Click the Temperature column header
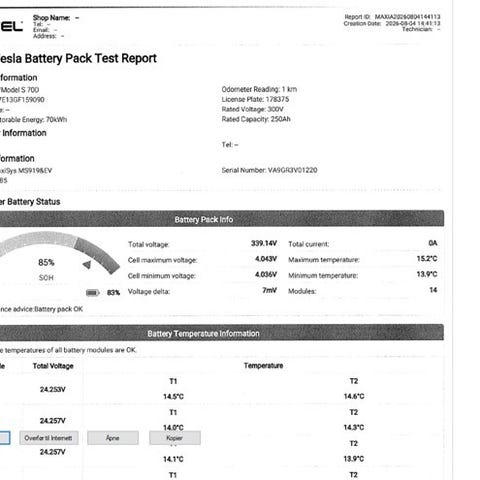This screenshot has width=480, height=480. 263,366
